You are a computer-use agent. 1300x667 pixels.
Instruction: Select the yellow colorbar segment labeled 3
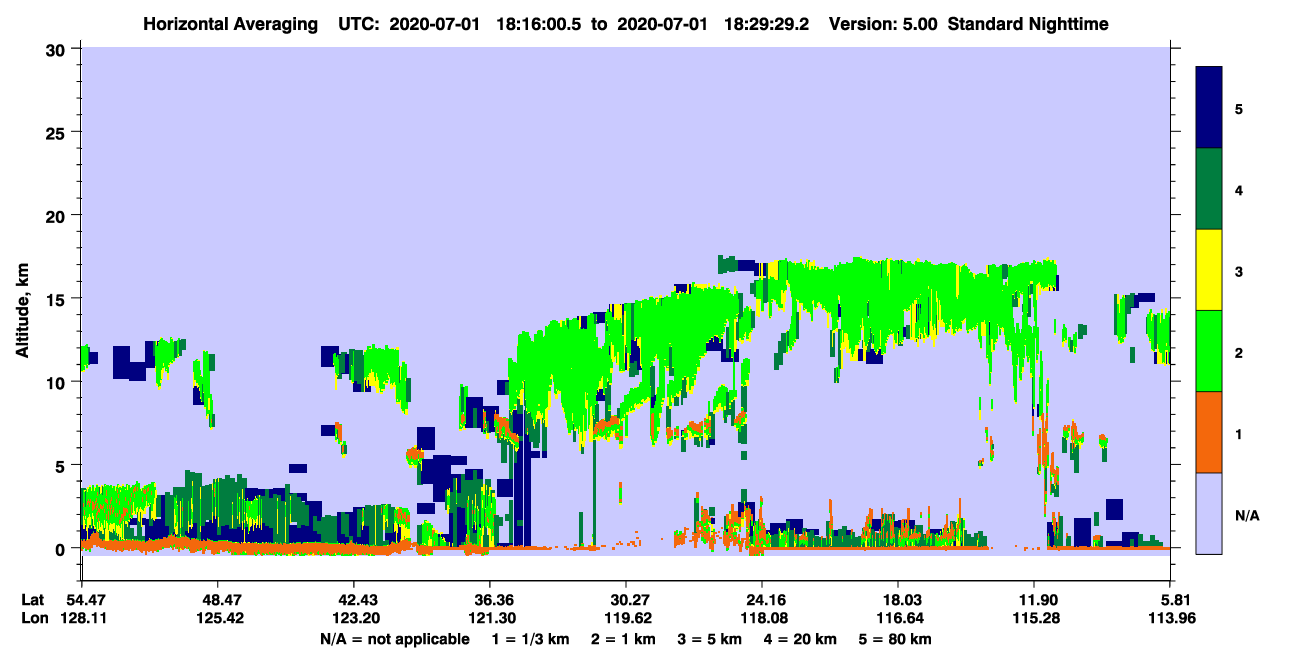[x=1210, y=270]
